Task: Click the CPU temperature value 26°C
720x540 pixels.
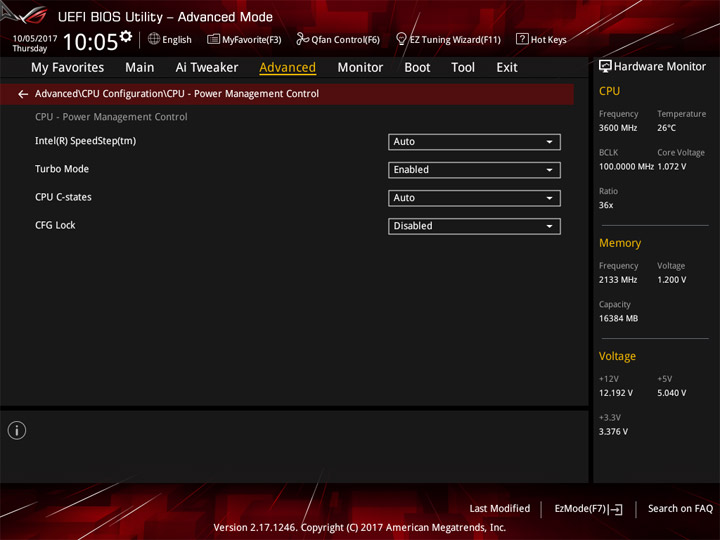Action: (x=666, y=128)
